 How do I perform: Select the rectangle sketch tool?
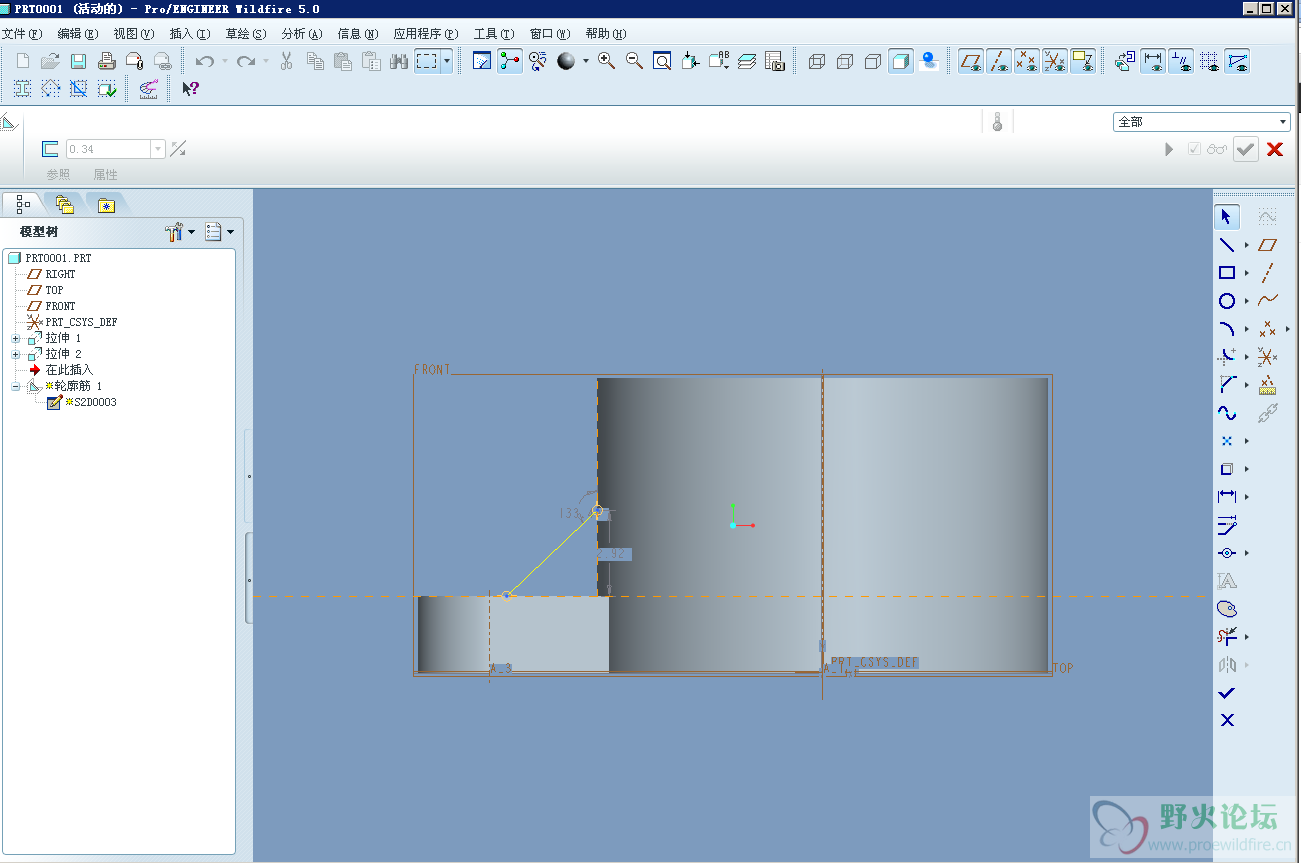point(1227,273)
